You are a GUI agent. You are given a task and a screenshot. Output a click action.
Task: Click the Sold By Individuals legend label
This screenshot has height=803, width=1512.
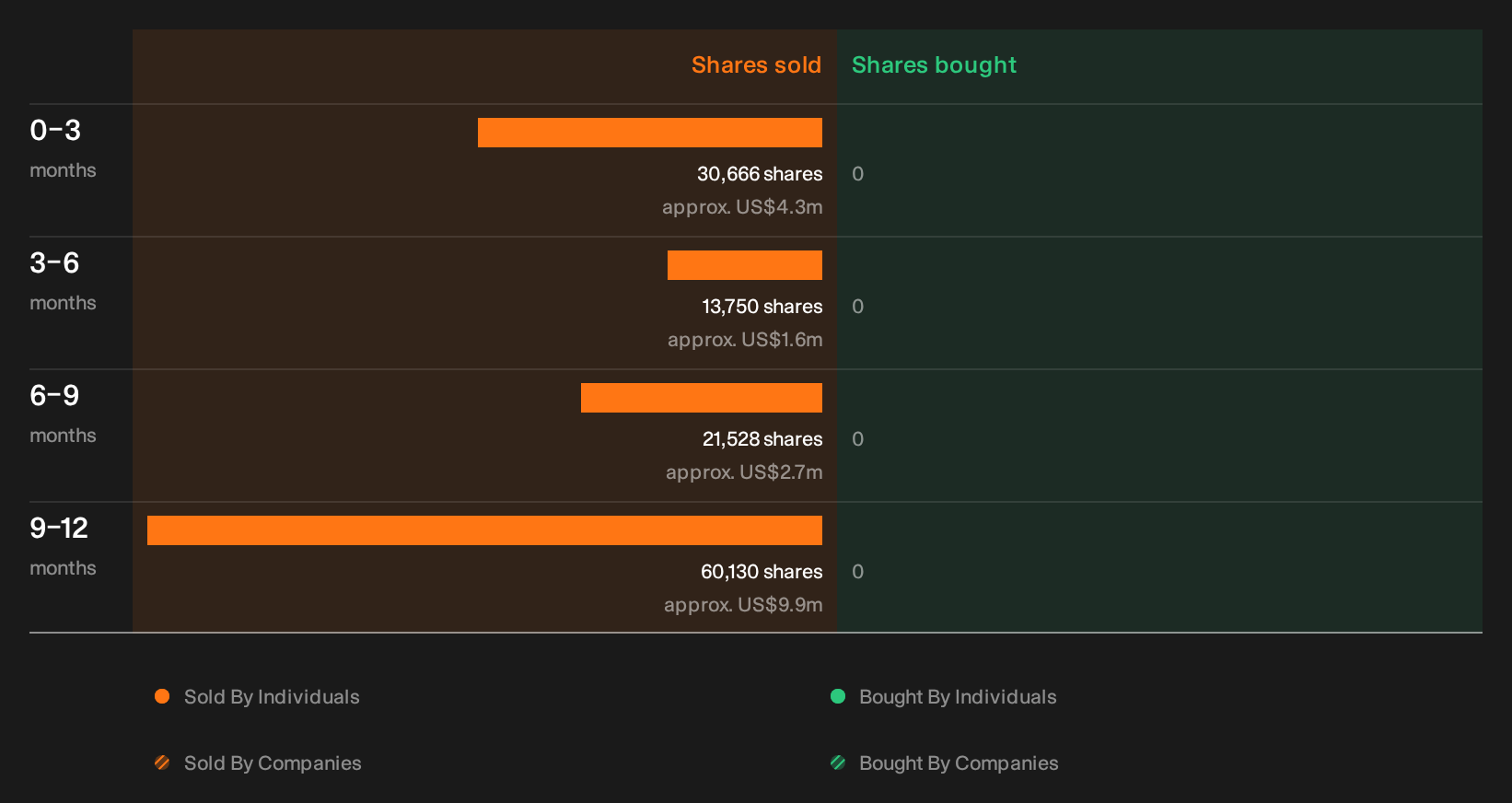272,697
